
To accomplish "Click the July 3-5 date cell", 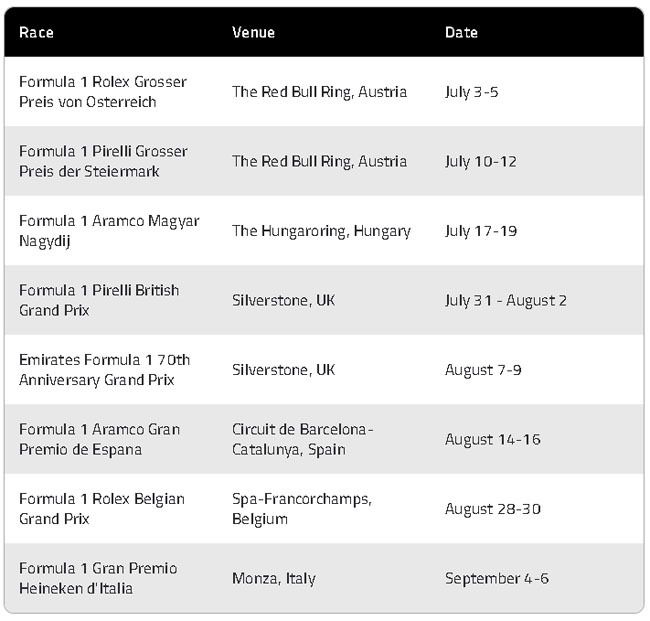I will 472,92.
